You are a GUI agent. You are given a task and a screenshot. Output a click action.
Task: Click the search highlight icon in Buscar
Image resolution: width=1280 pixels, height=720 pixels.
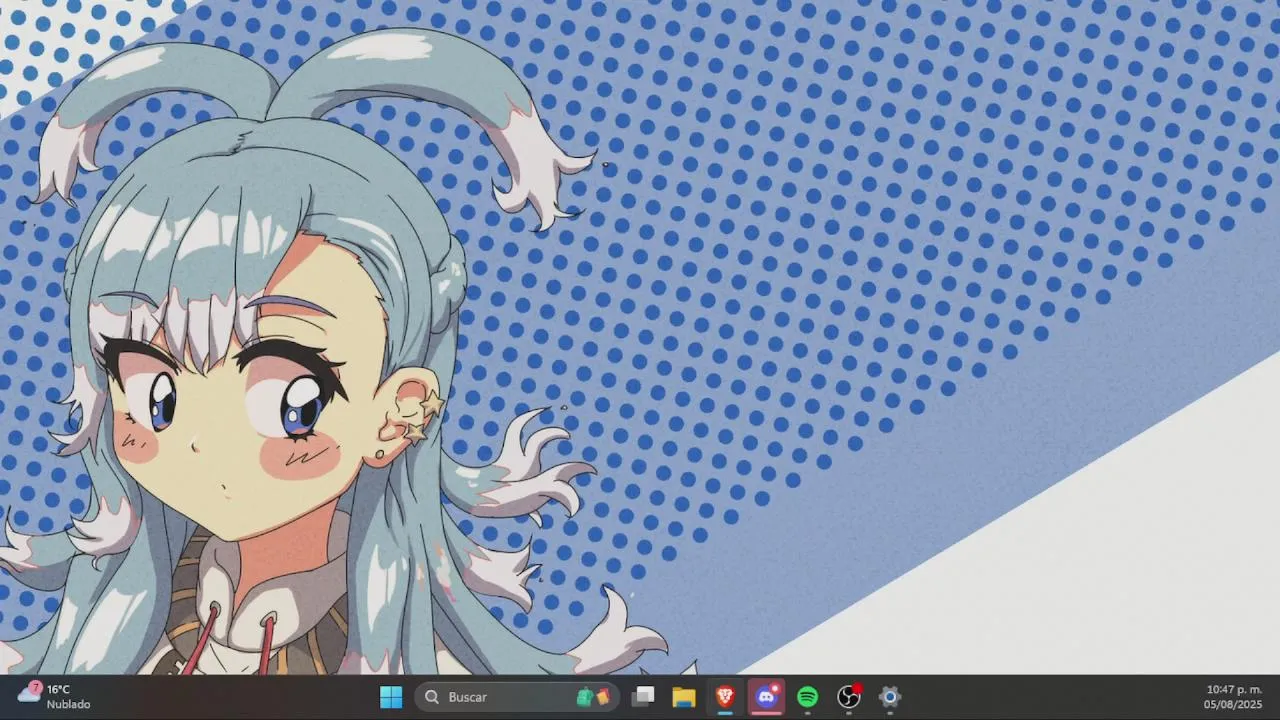tap(594, 697)
